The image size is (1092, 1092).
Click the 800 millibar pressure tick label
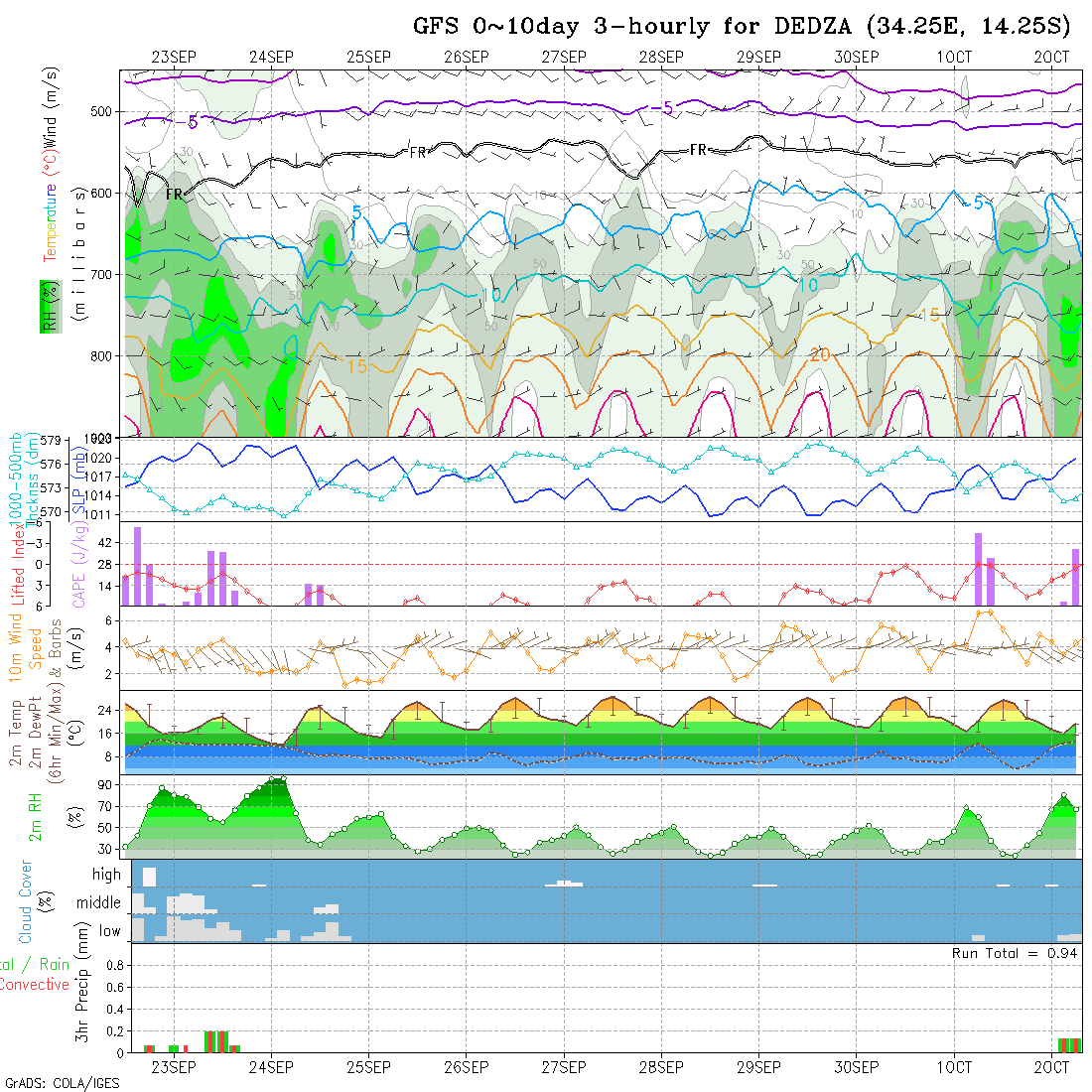(x=101, y=355)
